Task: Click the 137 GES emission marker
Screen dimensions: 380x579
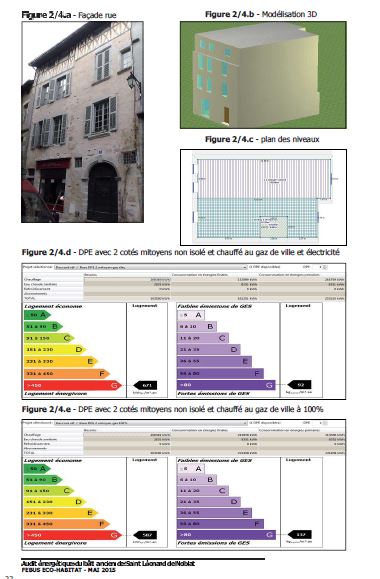Action: (x=299, y=534)
